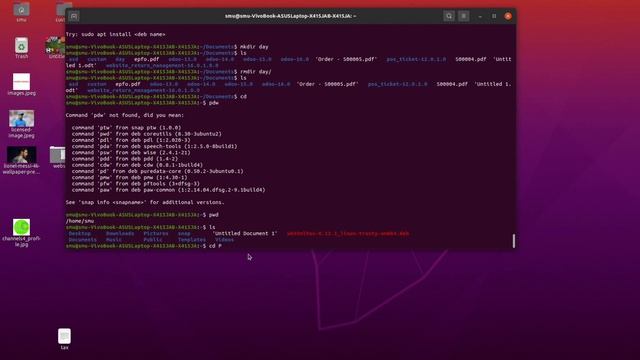The height and width of the screenshot is (360, 640).
Task: Click the red .deb file name in ls output
Action: (348, 233)
